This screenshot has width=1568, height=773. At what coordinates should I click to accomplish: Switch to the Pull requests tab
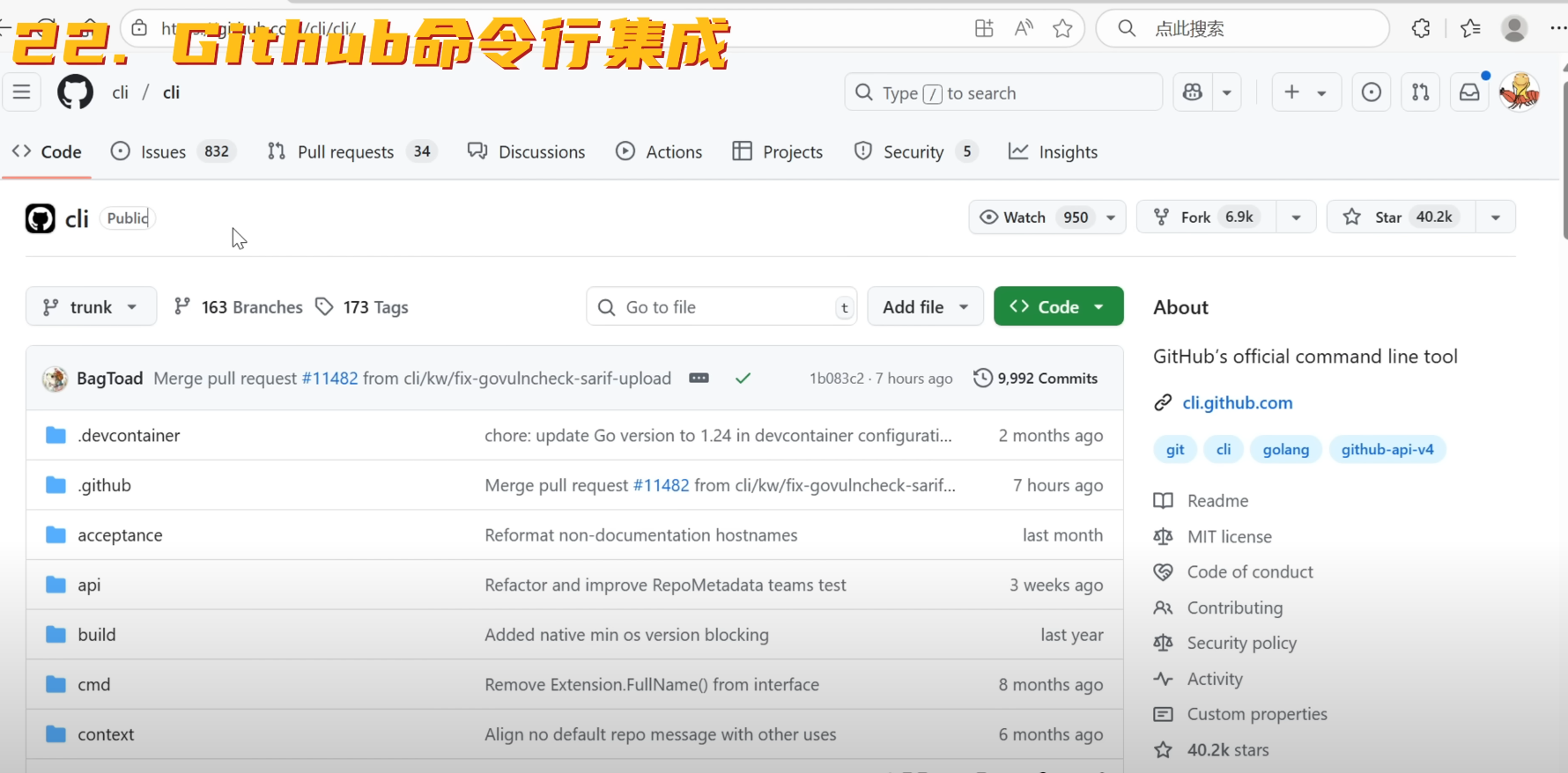(x=352, y=152)
